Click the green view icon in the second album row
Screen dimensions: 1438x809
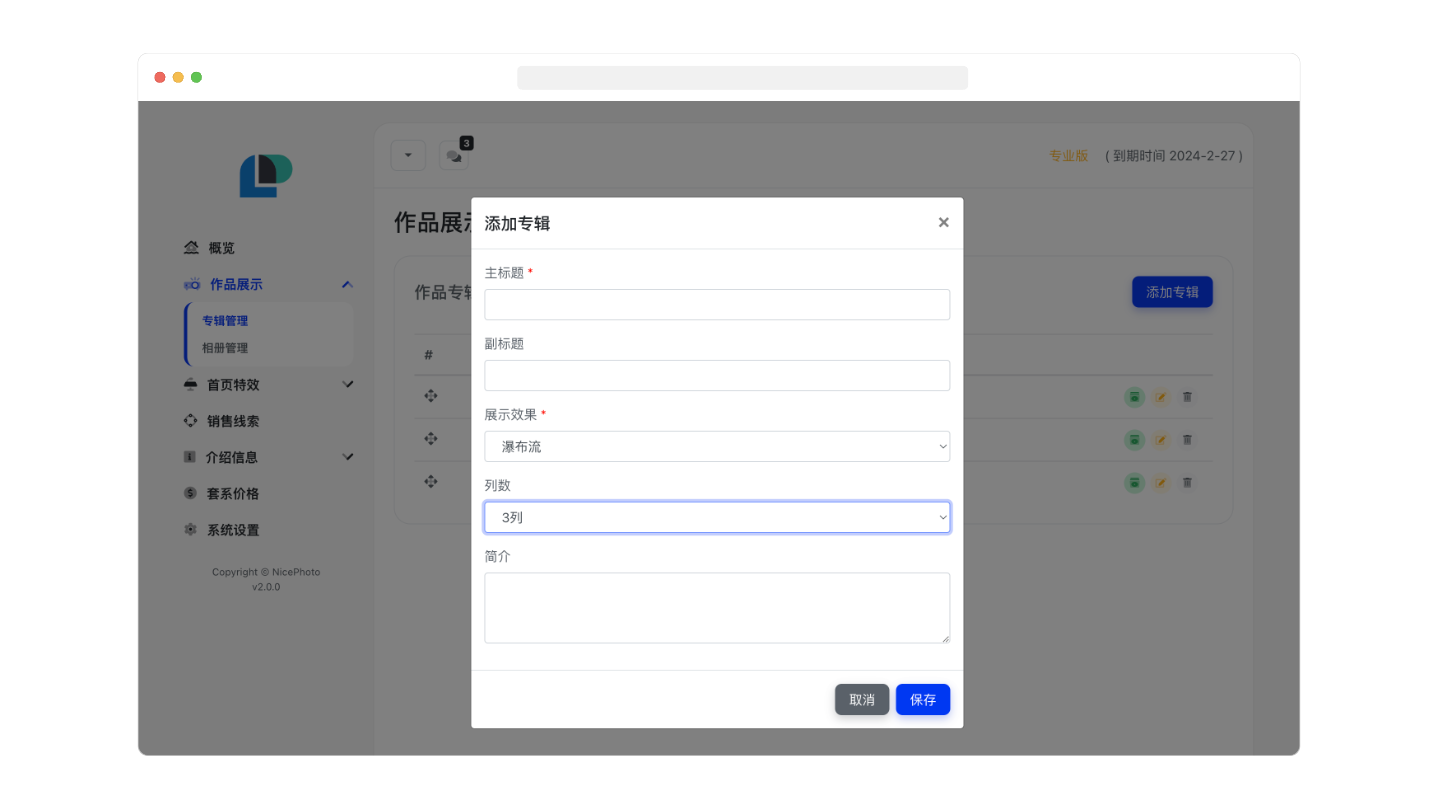coord(1134,439)
